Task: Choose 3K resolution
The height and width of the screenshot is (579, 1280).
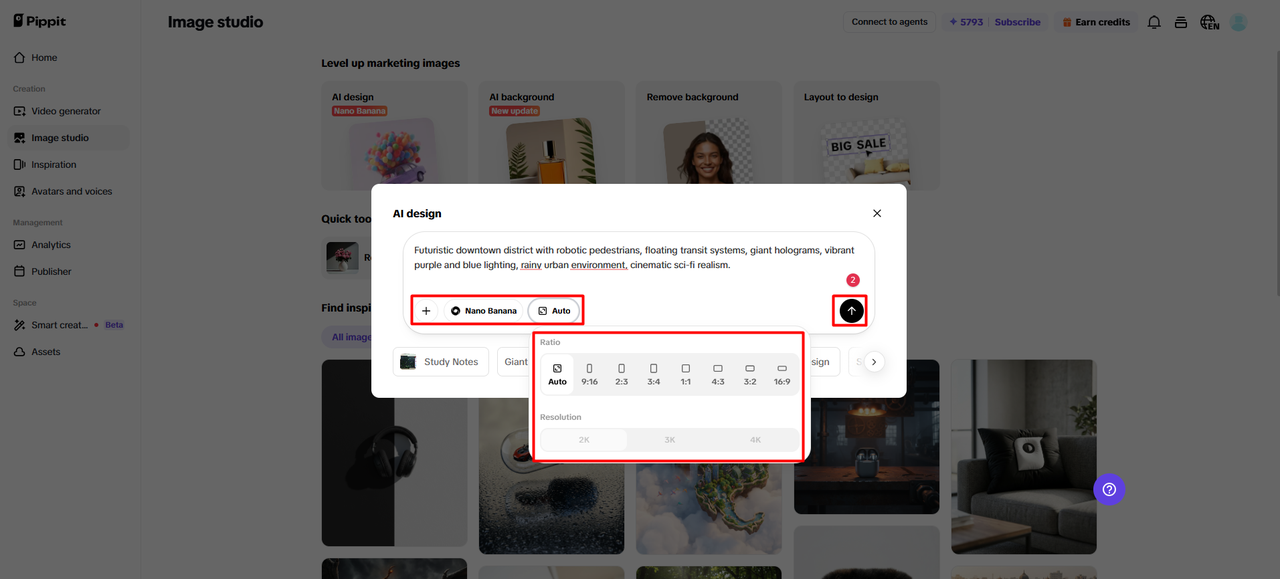Action: click(670, 440)
